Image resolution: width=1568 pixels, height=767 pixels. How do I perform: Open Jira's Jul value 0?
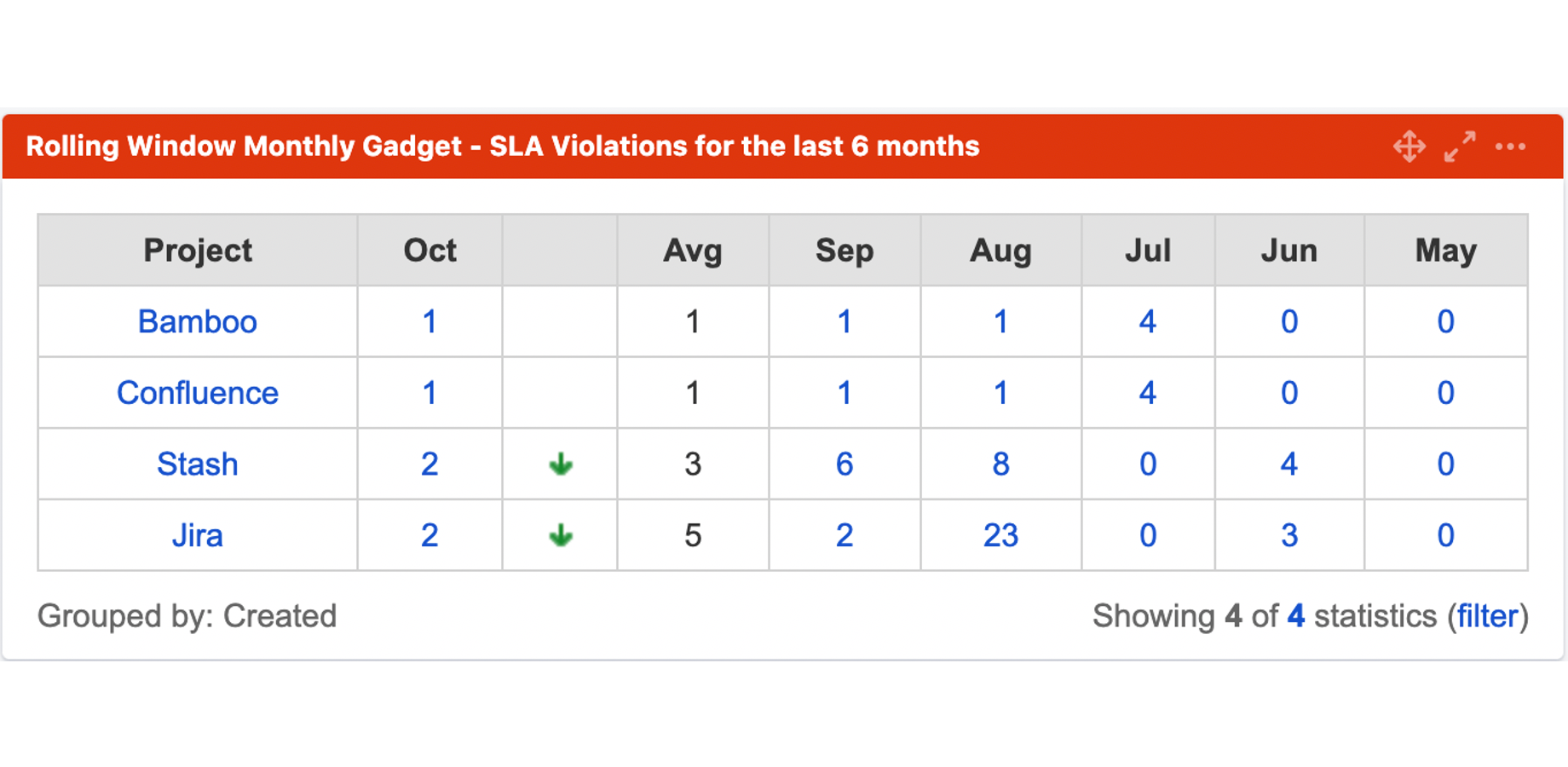click(x=1148, y=536)
